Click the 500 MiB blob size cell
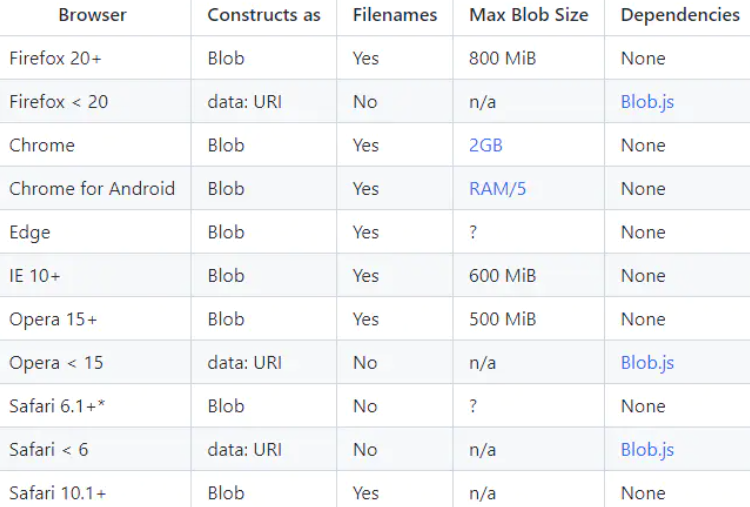This screenshot has width=750, height=507. (x=502, y=319)
